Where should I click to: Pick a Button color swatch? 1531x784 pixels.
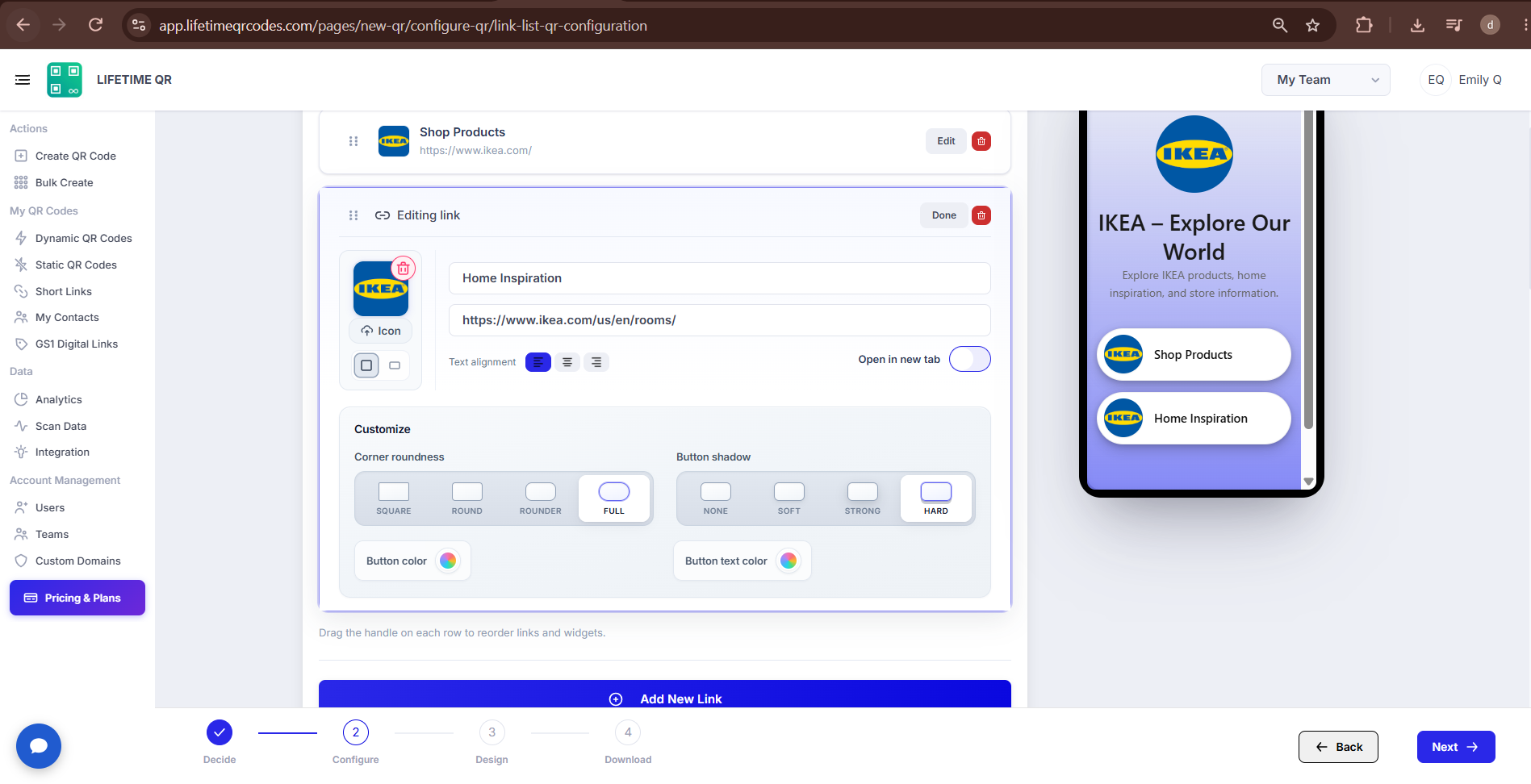pyautogui.click(x=448, y=561)
